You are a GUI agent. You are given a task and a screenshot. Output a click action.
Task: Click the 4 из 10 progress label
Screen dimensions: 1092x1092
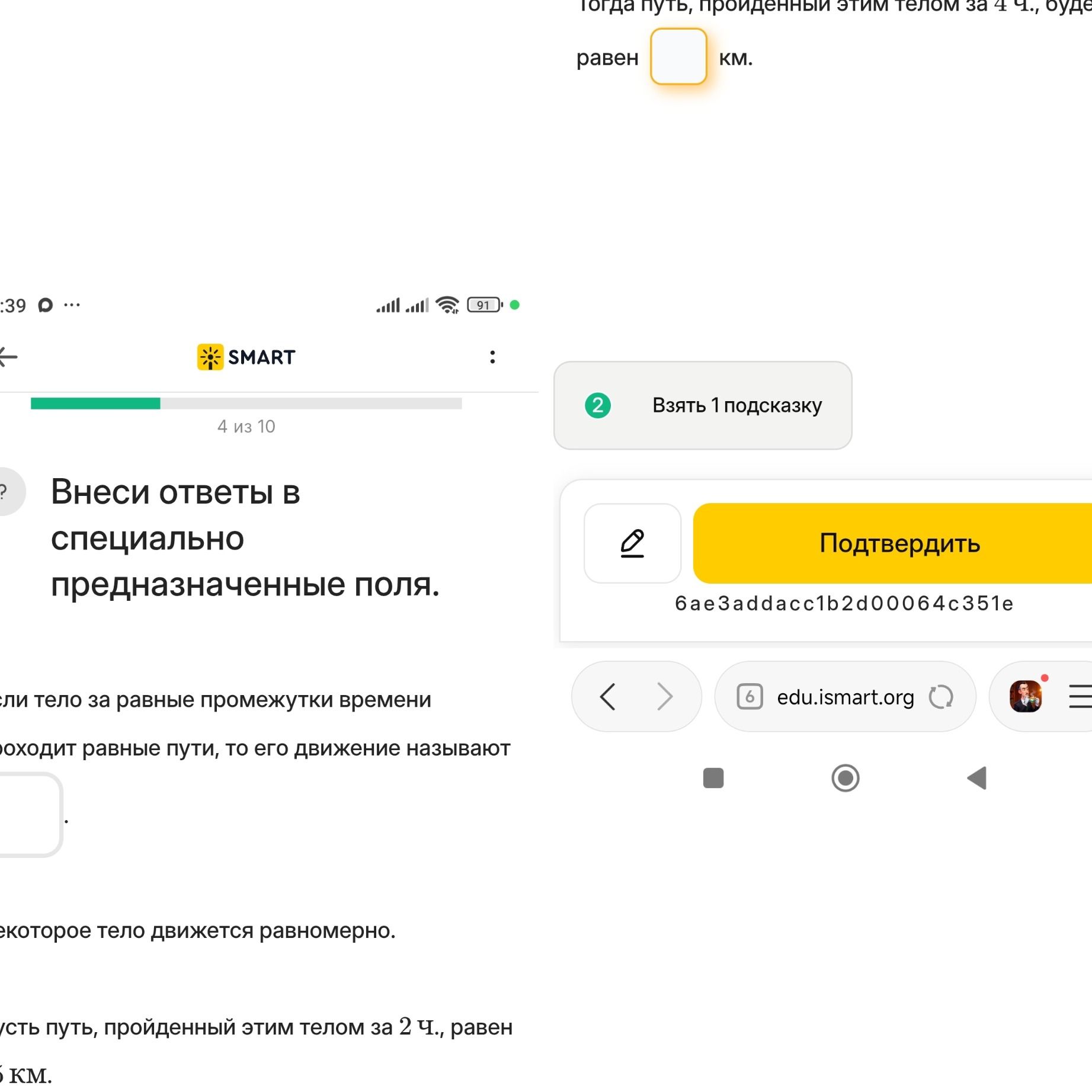(246, 427)
